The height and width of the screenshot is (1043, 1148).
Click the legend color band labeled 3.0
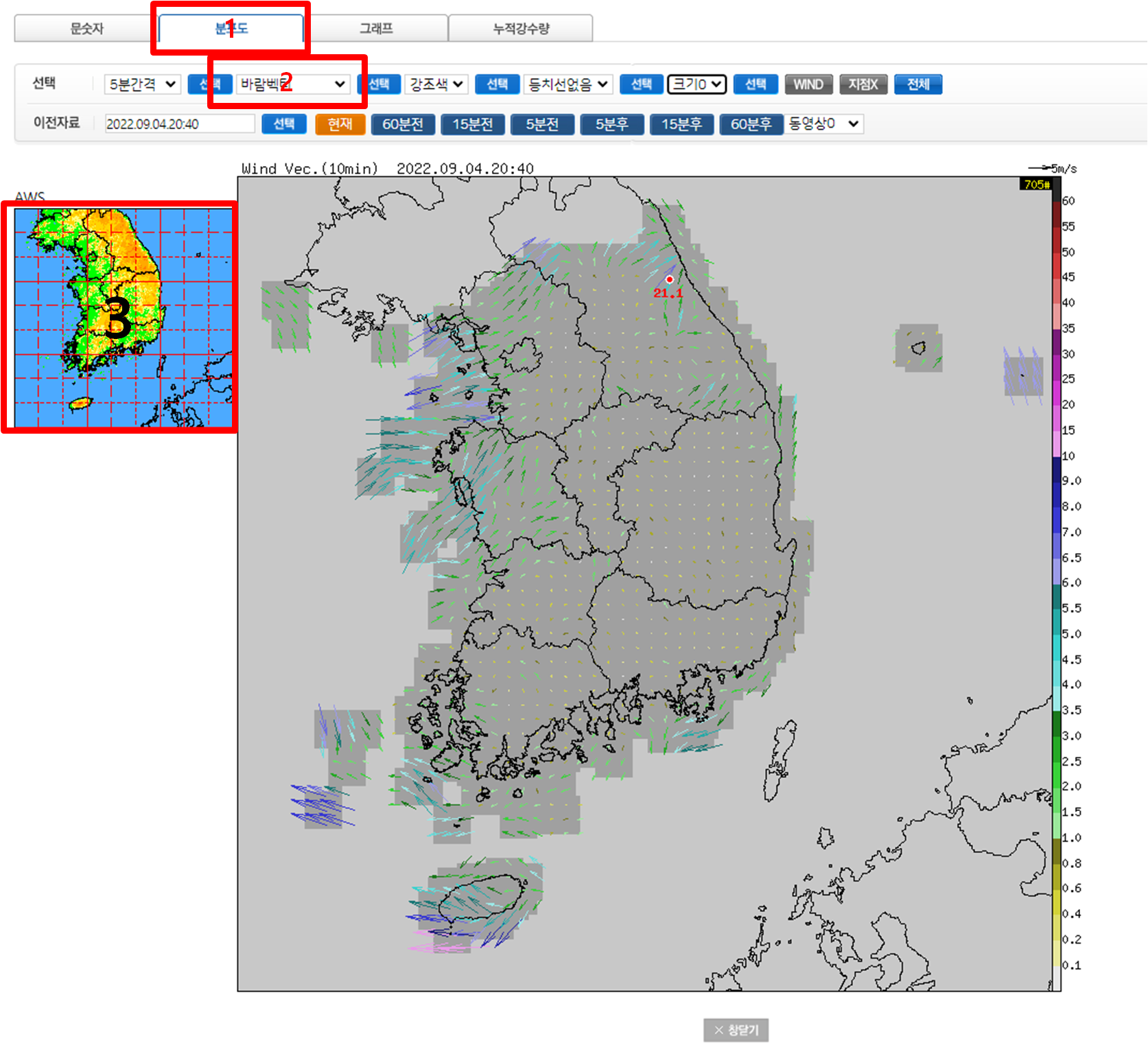point(1056,723)
